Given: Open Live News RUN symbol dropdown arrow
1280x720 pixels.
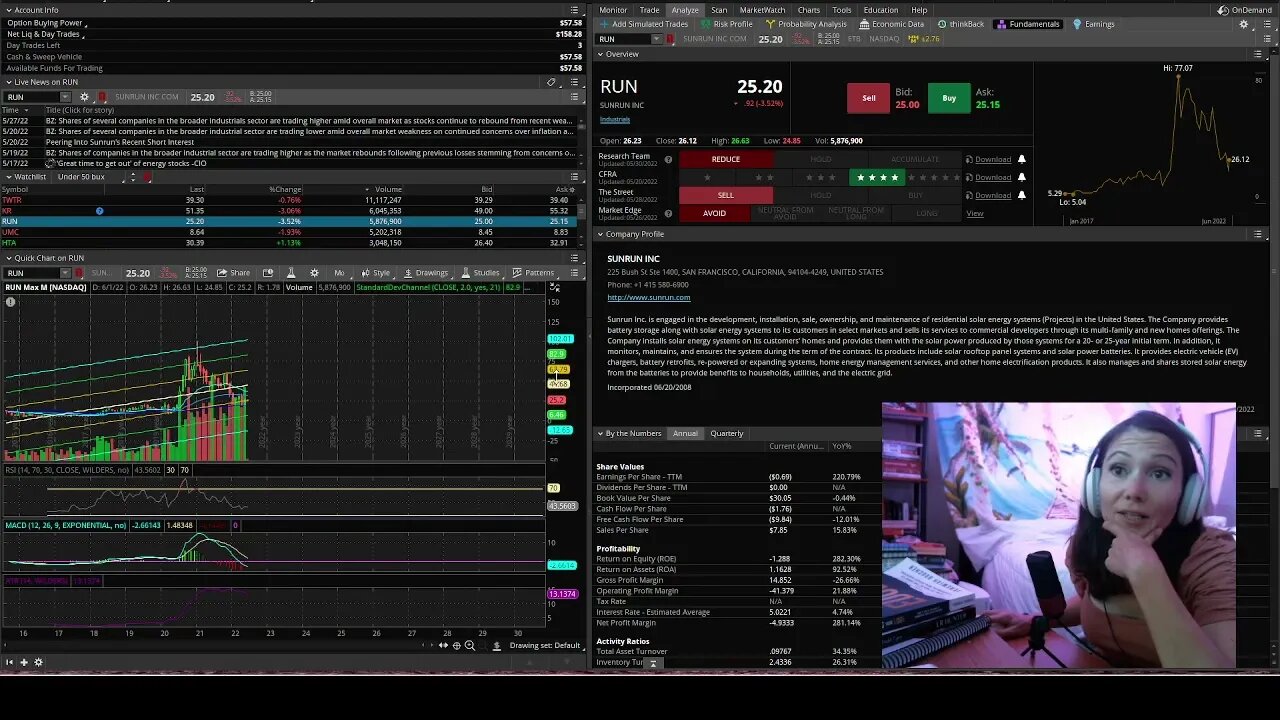Looking at the screenshot, I should [x=66, y=97].
